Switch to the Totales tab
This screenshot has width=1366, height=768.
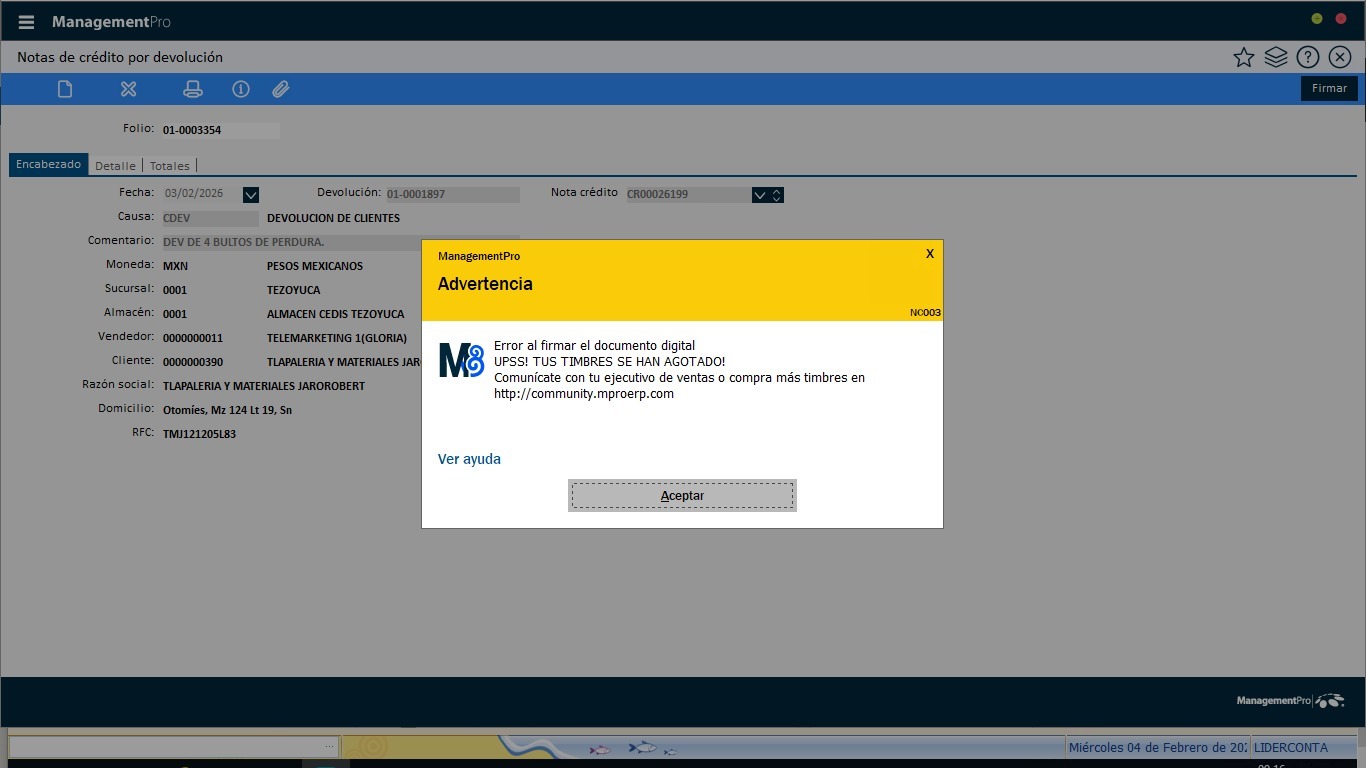tap(169, 166)
